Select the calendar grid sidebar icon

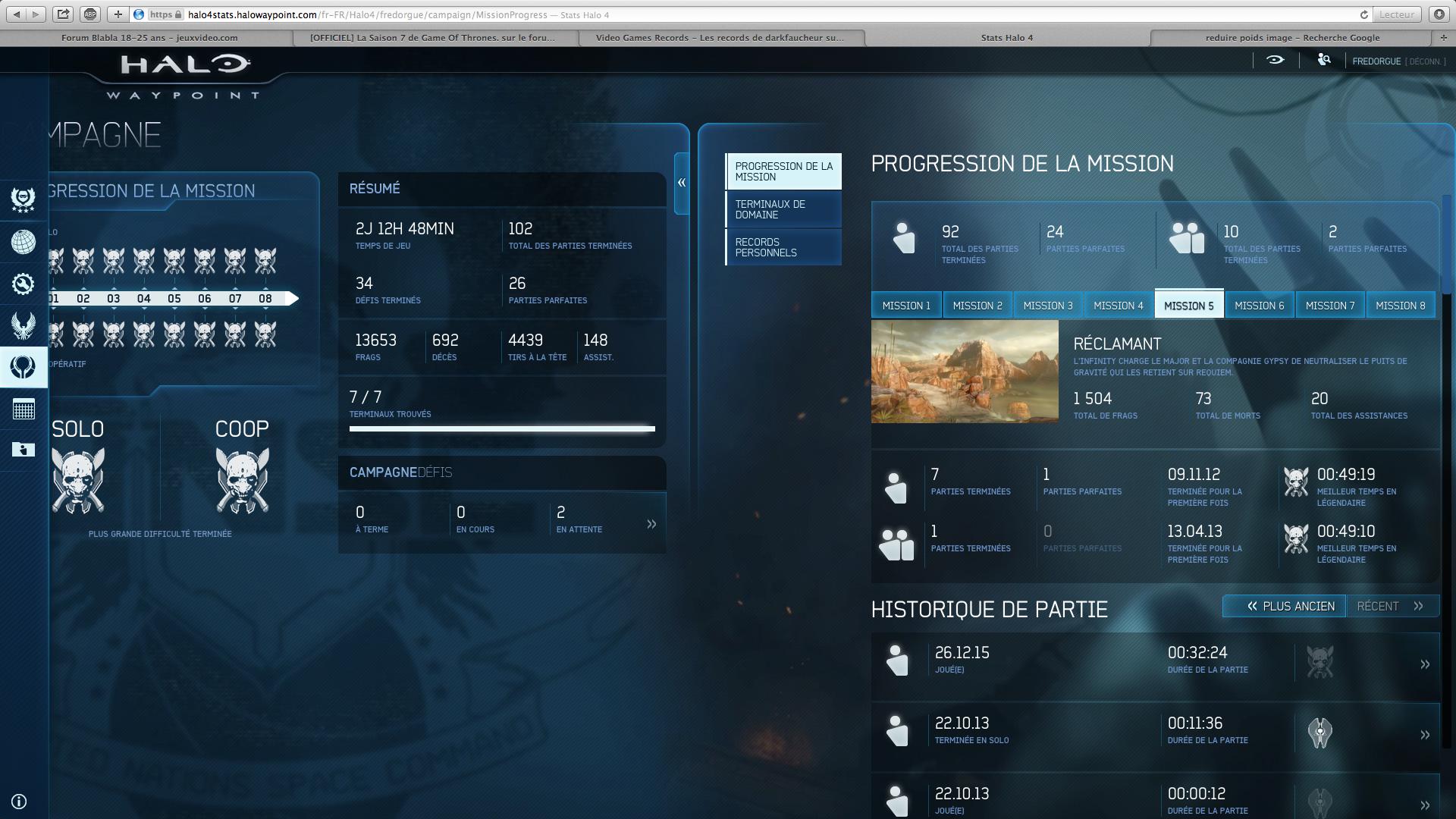24,409
